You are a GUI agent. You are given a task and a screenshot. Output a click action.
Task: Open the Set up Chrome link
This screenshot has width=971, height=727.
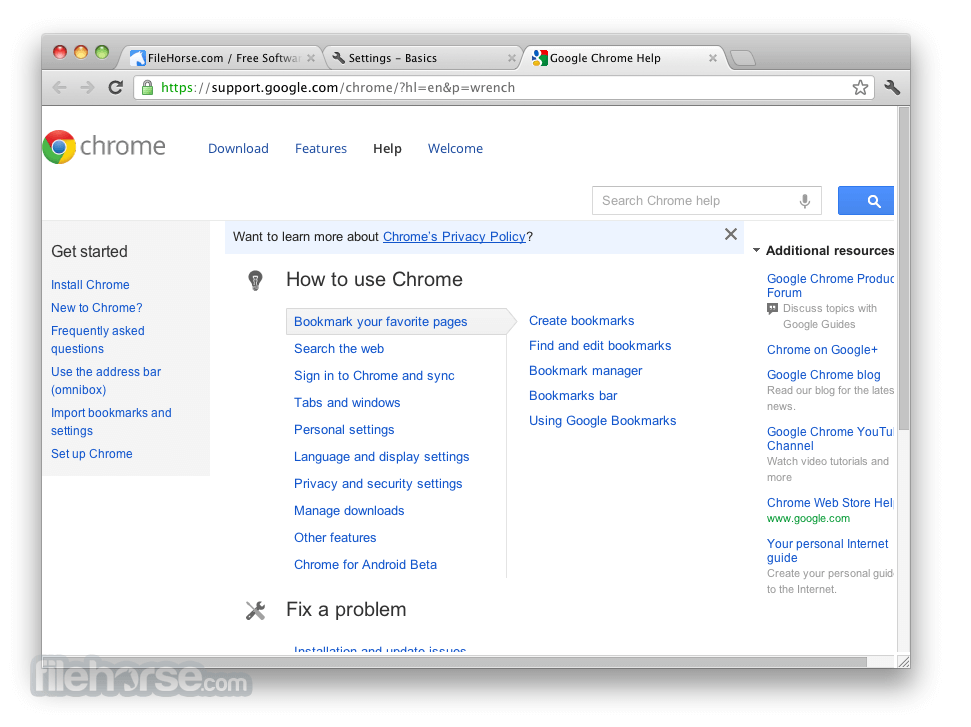tap(92, 454)
